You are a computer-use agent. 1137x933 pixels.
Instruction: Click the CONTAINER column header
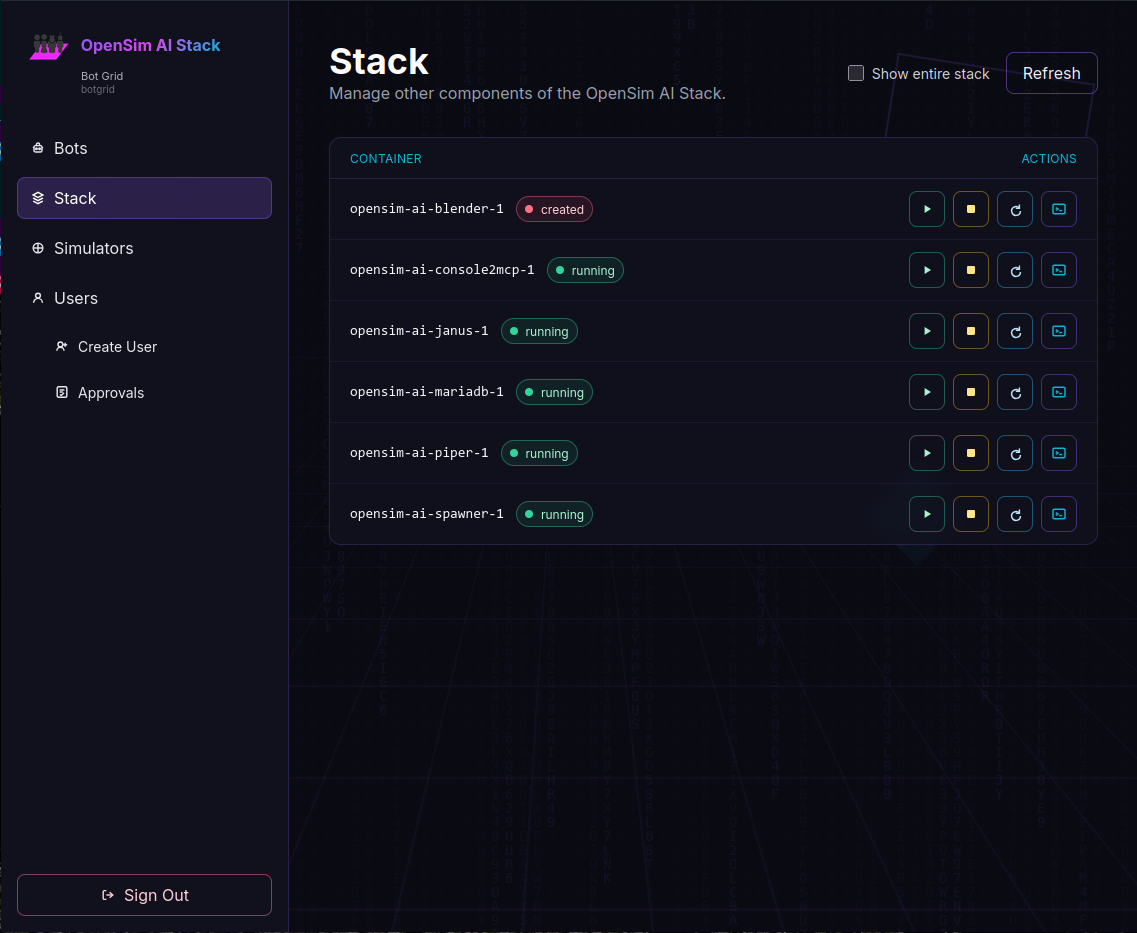385,159
